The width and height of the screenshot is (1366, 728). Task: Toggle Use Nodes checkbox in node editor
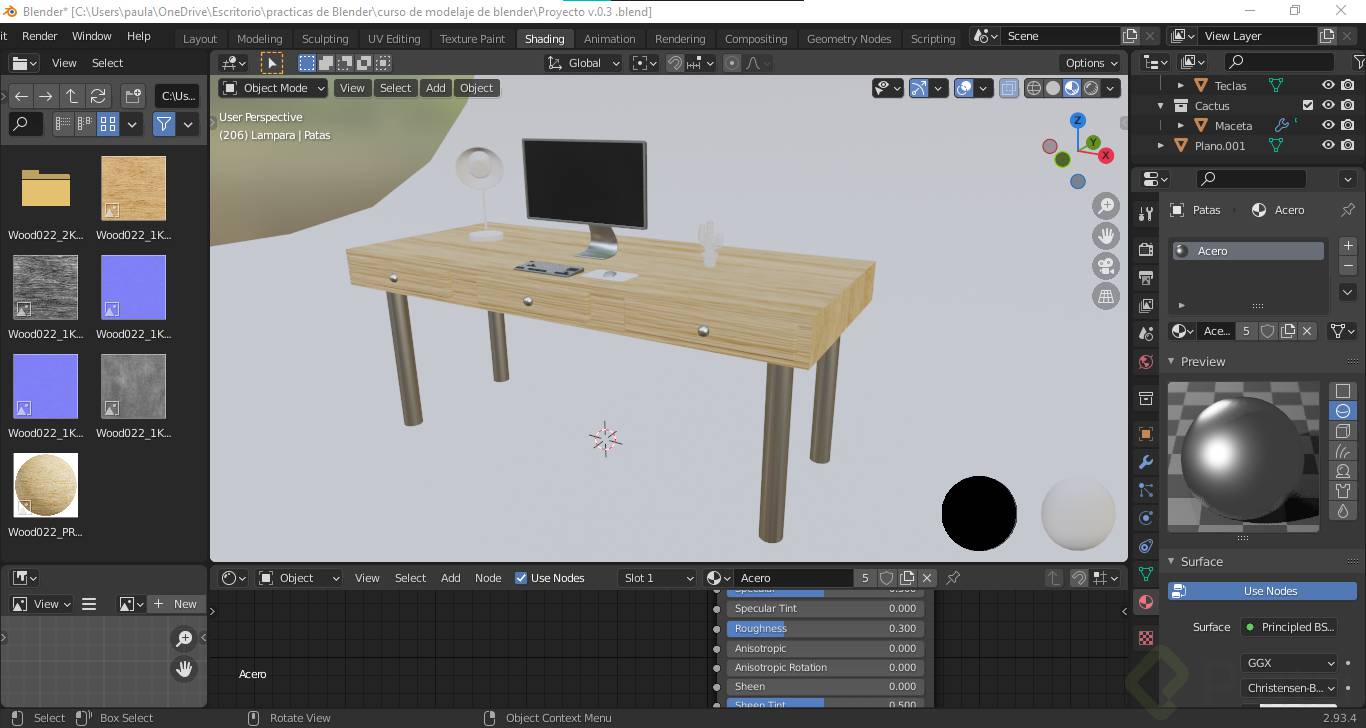(x=521, y=578)
